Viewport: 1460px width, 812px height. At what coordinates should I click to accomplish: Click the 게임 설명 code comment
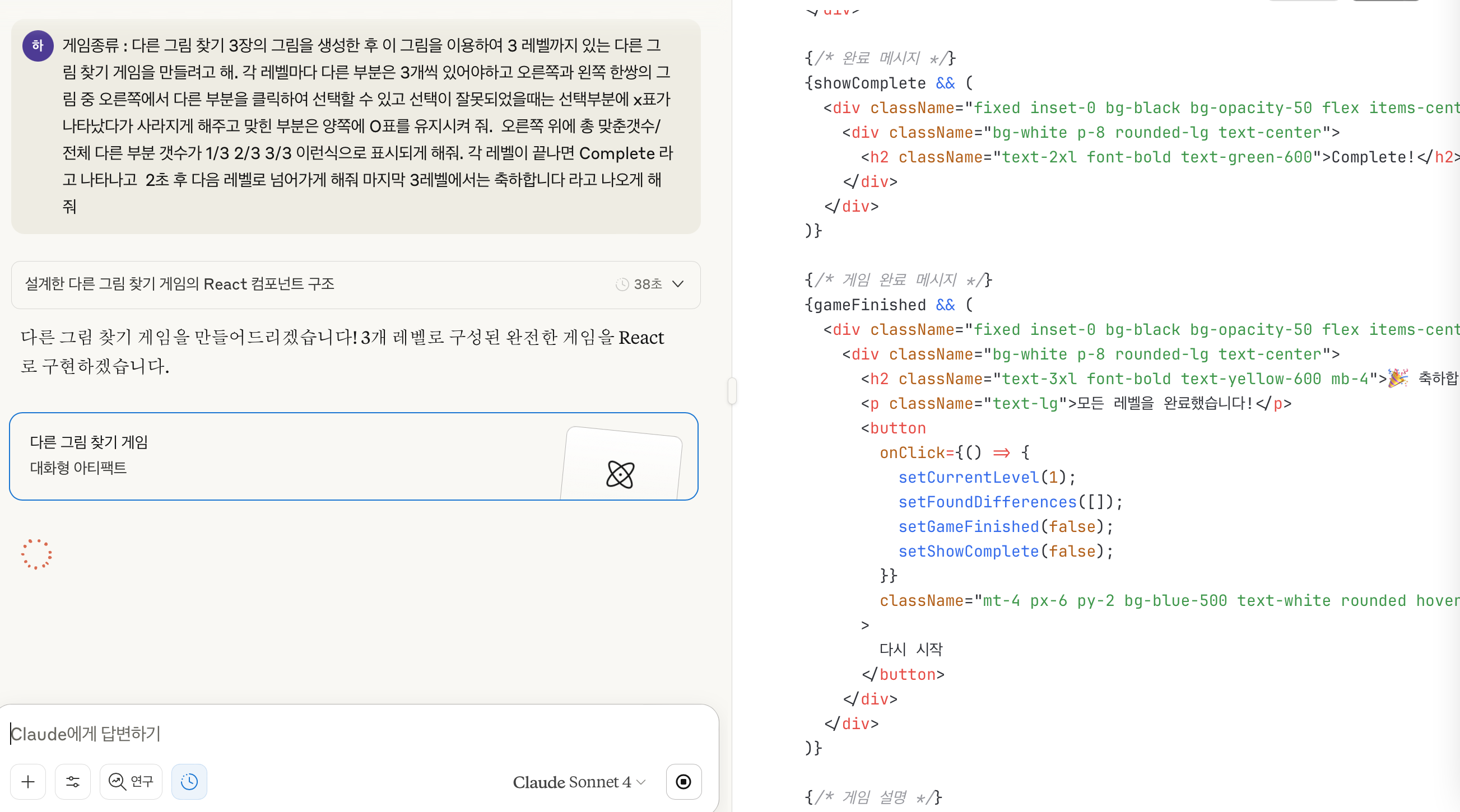(873, 797)
